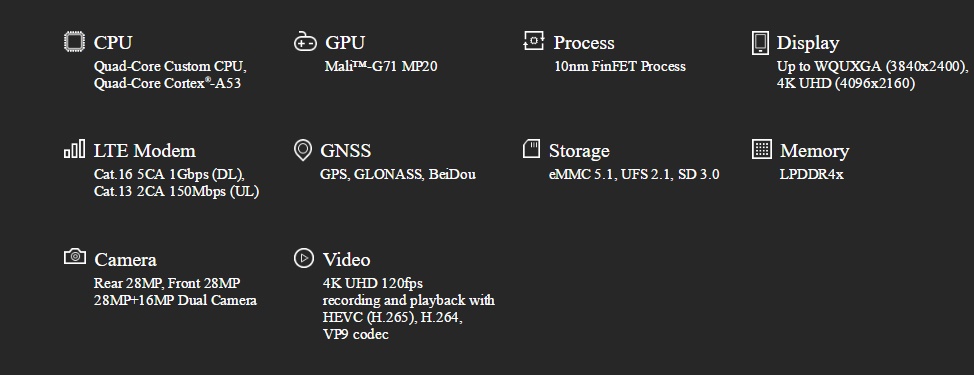Image resolution: width=974 pixels, height=375 pixels.
Task: Click the Process icon
Action: tap(534, 41)
